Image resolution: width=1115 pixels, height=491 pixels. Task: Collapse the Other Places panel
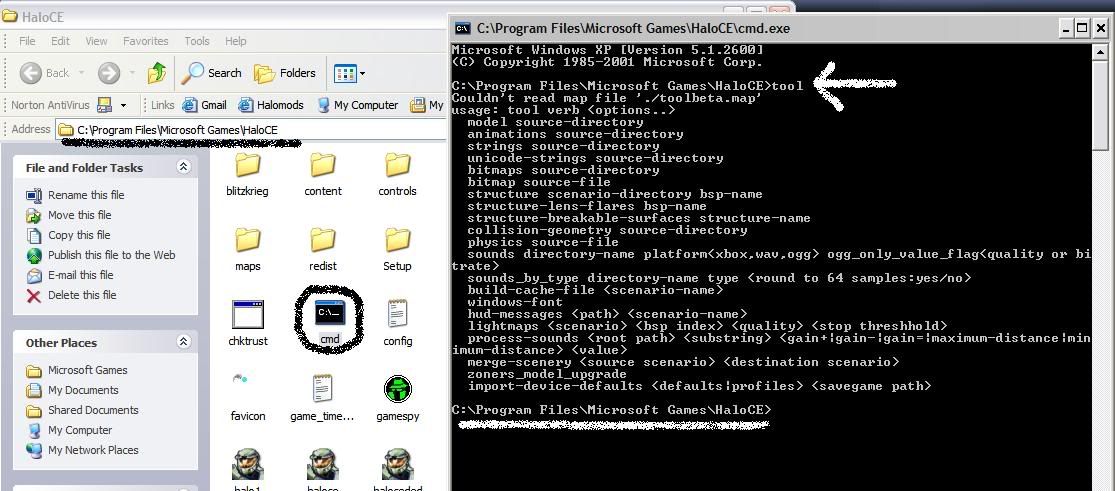pyautogui.click(x=183, y=342)
